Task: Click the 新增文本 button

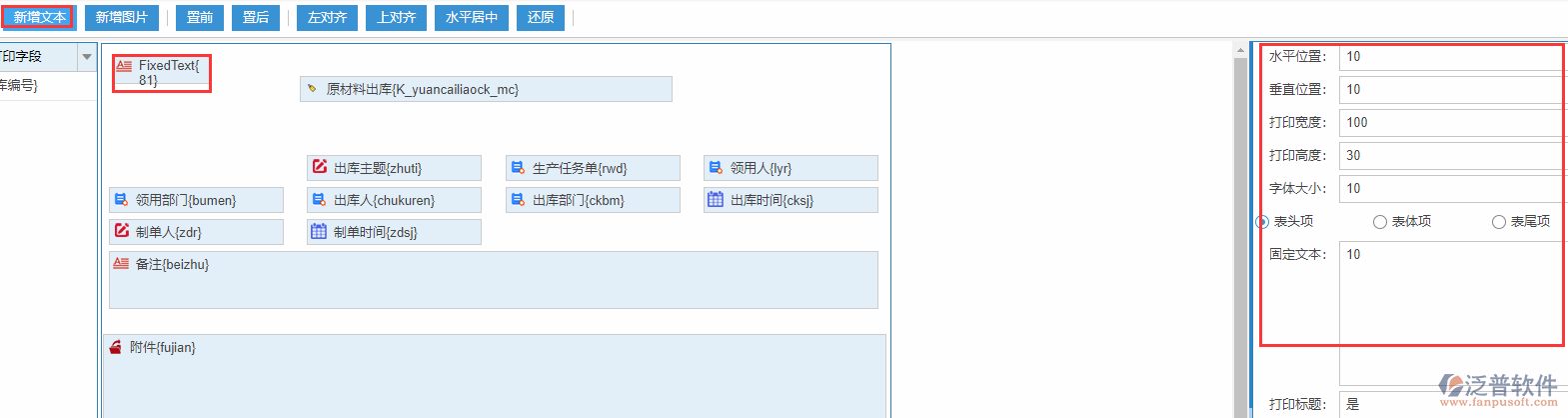Action: click(39, 17)
